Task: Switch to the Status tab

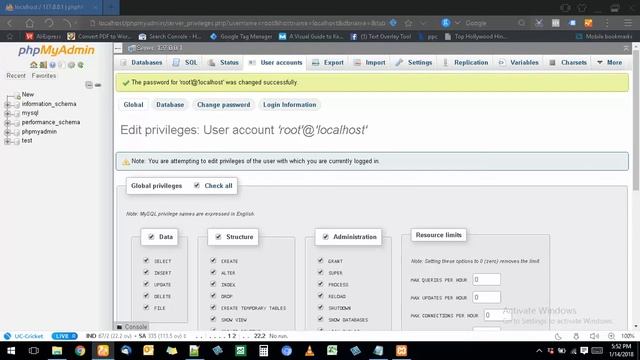Action: coord(223,62)
